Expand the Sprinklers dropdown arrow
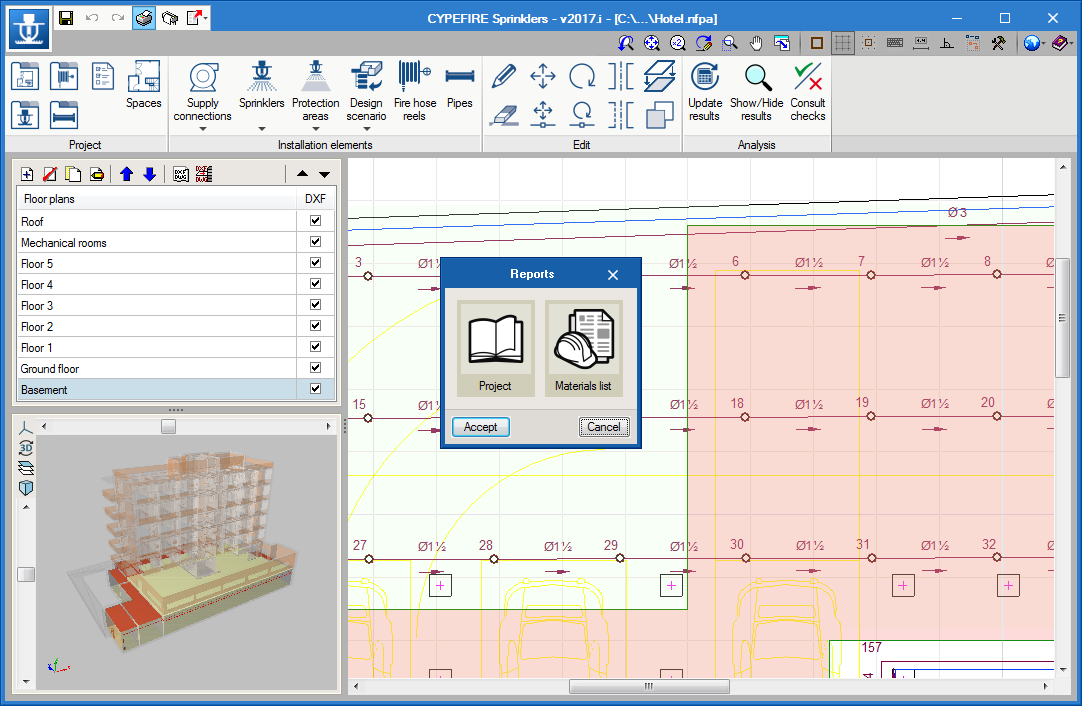Image resolution: width=1082 pixels, height=706 pixels. 261,129
